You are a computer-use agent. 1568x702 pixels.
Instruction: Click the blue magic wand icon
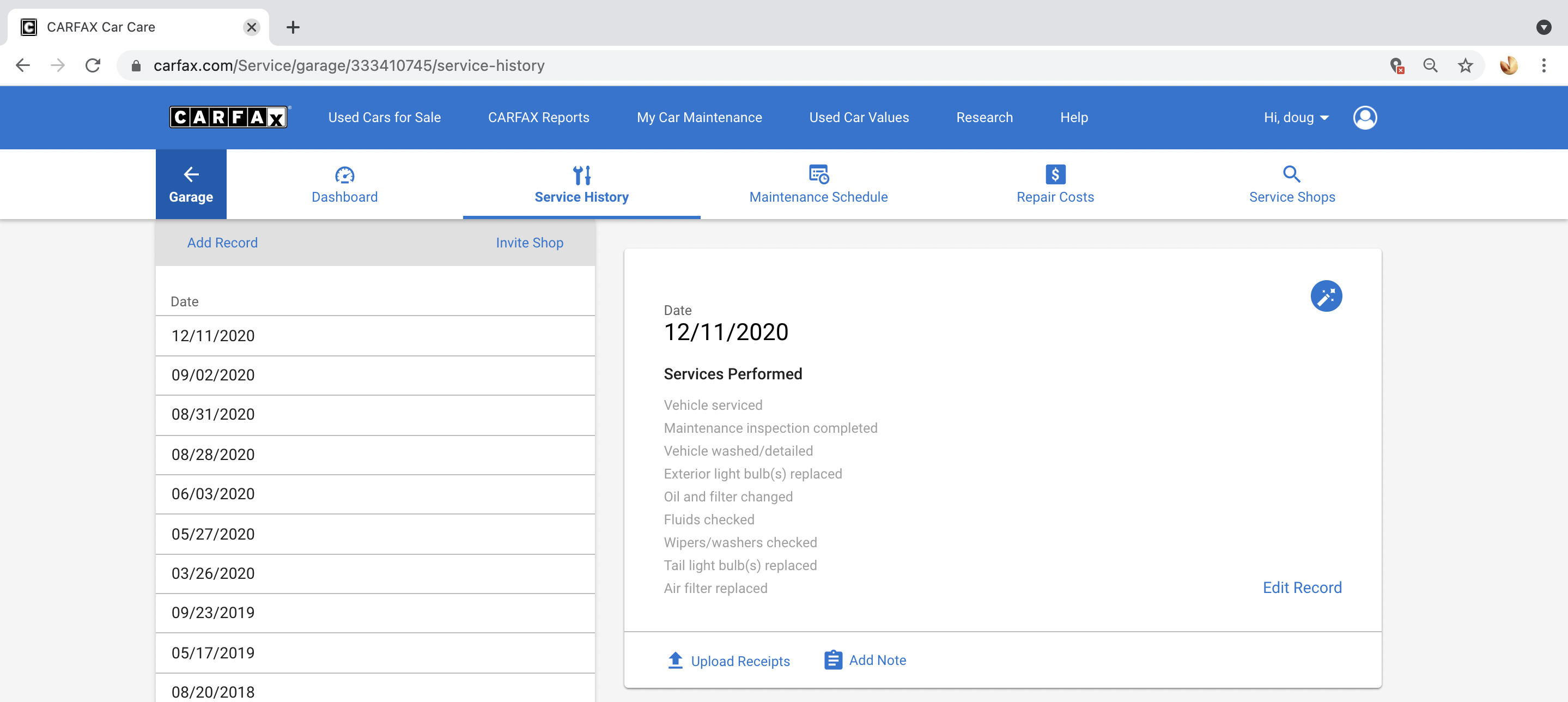pos(1326,296)
